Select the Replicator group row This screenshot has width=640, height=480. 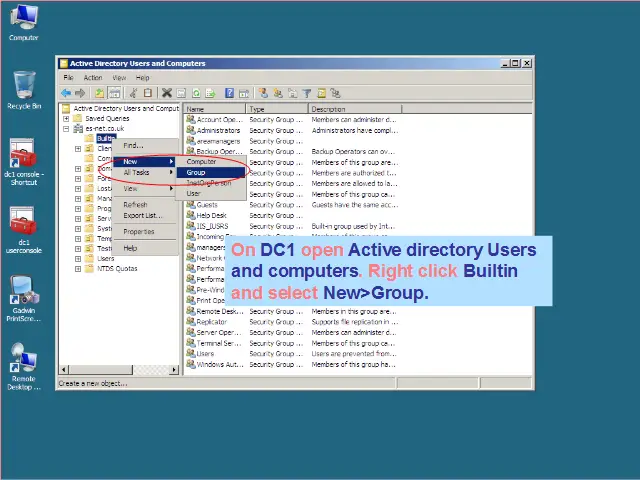click(293, 322)
